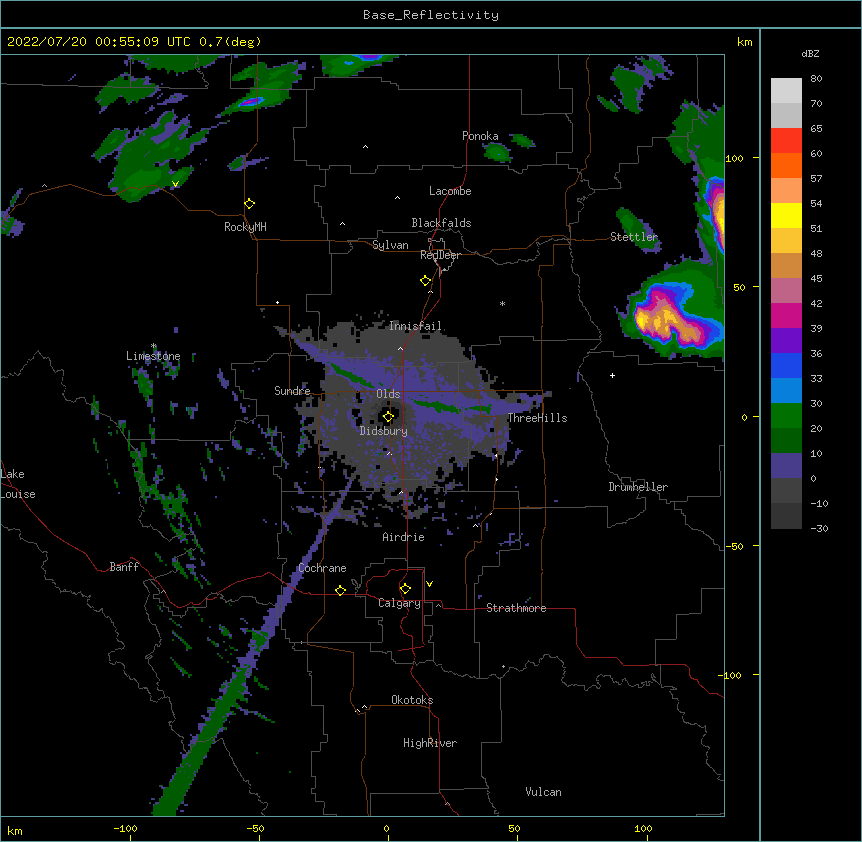Select the magenta 42–39 dBZ legend swatch
The width and height of the screenshot is (862, 842).
[786, 315]
